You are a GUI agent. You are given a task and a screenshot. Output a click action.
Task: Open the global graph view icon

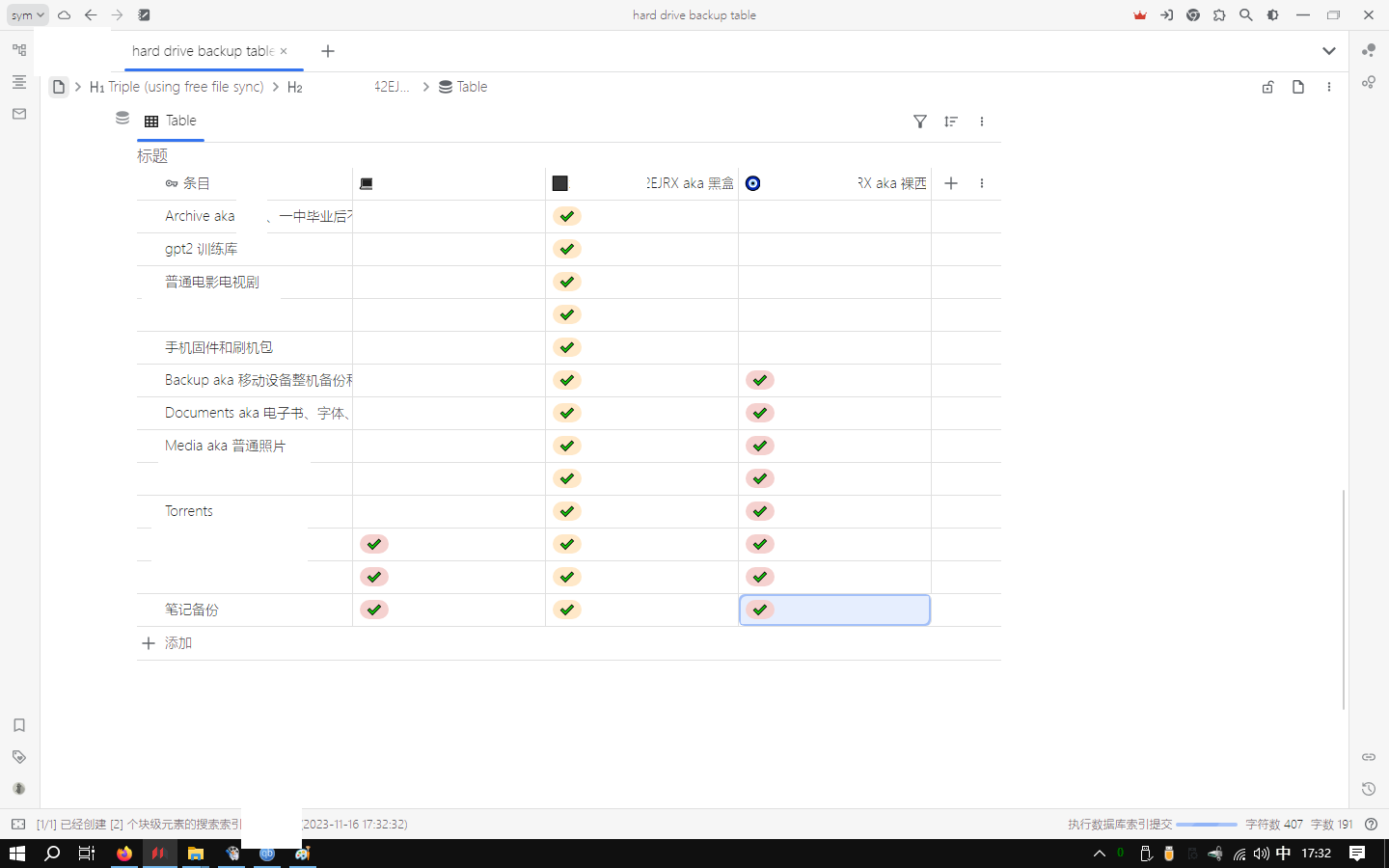point(1369,50)
